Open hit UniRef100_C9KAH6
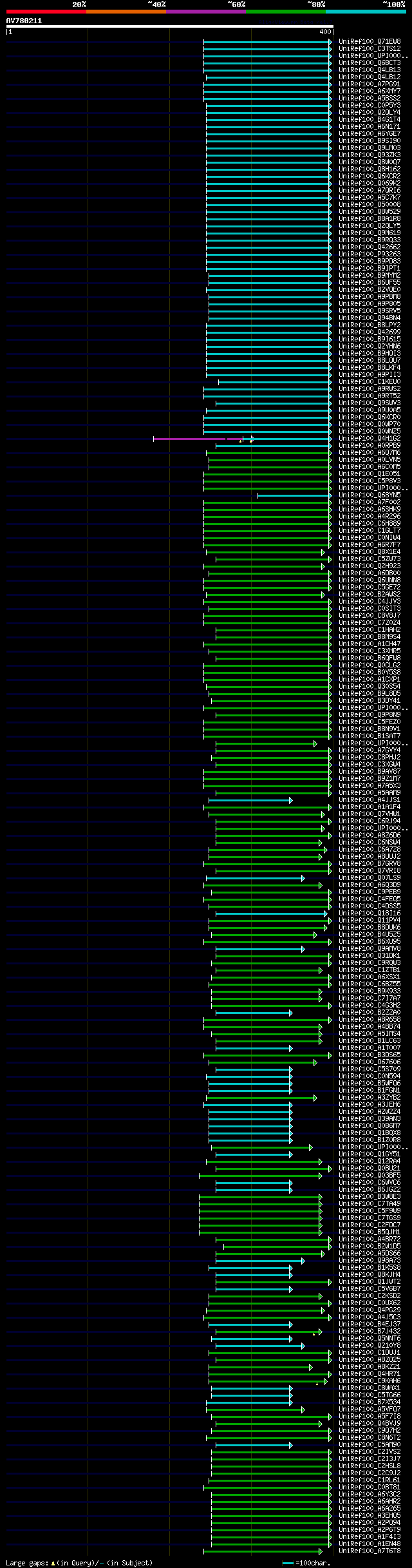This screenshot has width=412, height=1568. 370,1381
